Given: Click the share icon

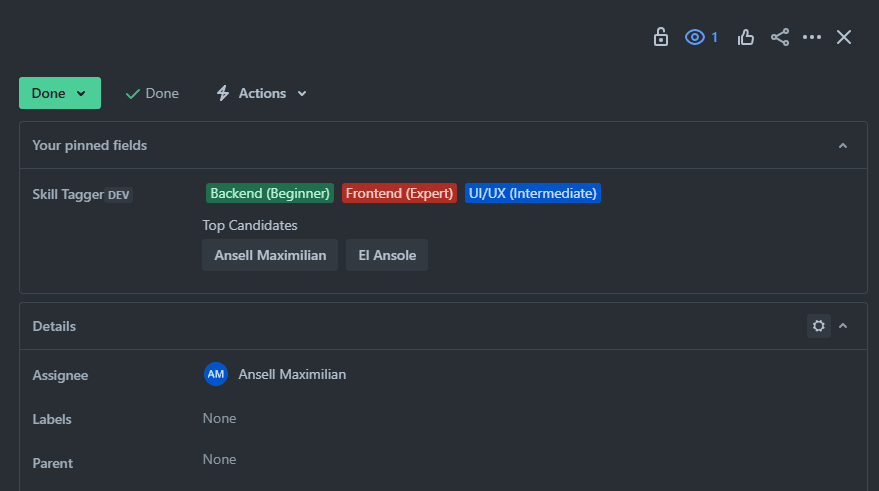Looking at the screenshot, I should coord(780,37).
